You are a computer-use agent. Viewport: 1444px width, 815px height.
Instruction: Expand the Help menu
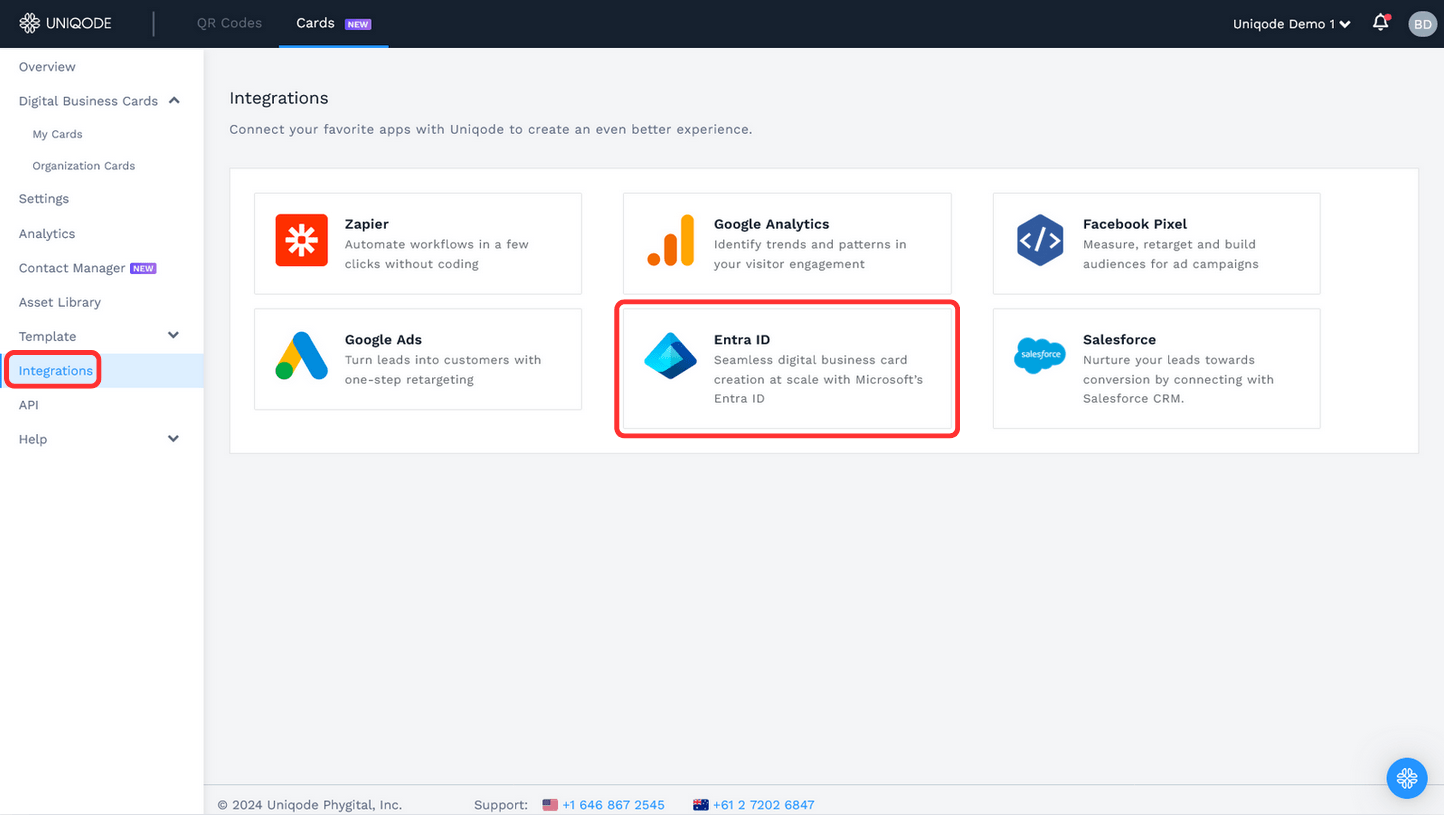point(173,438)
